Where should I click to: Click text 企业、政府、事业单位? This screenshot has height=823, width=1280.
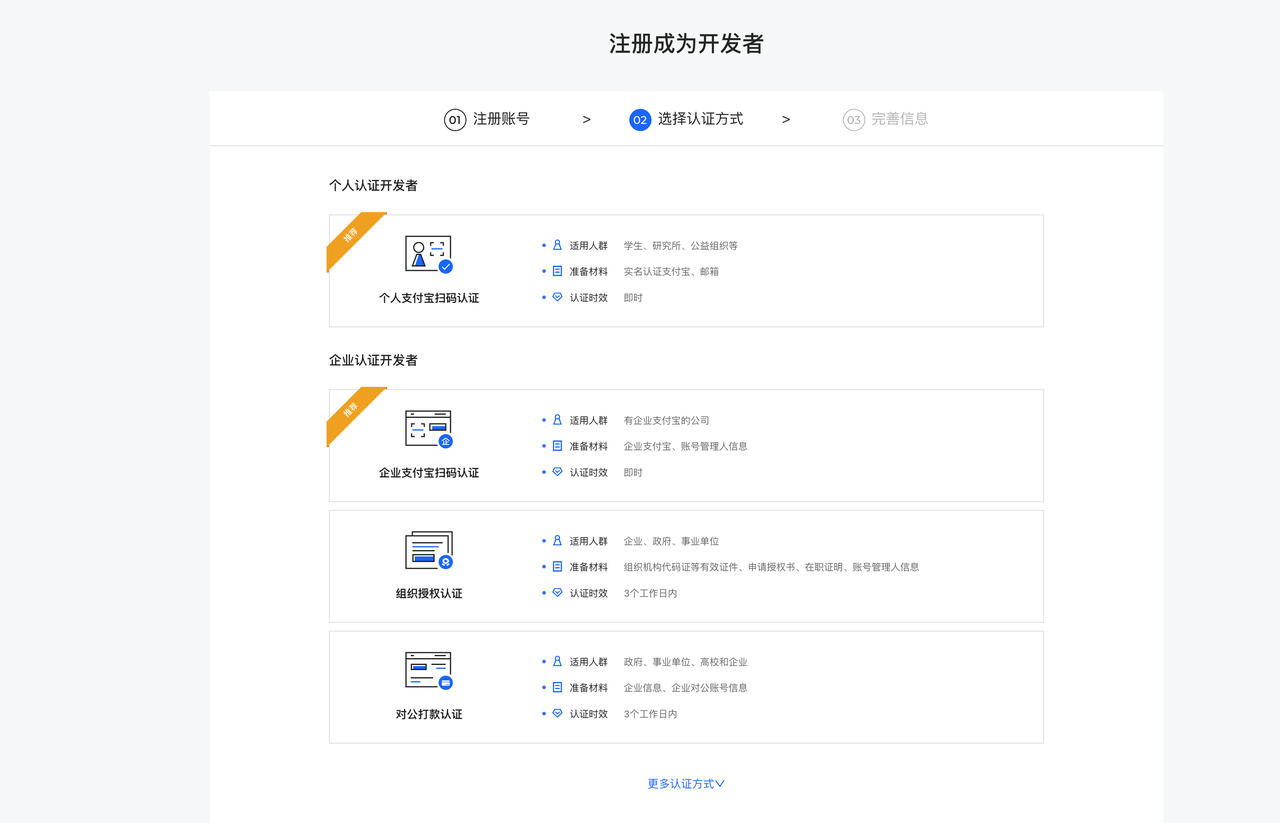pos(671,542)
